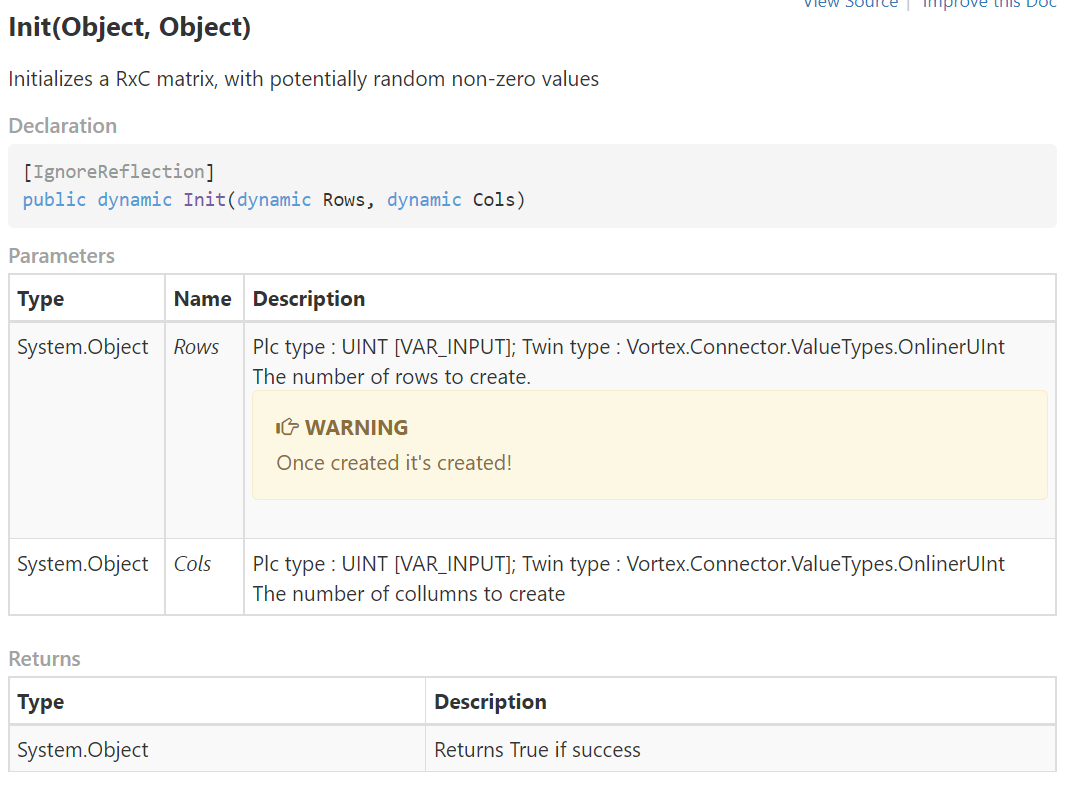Click the [IgnoreReflection] attribute in code block
The width and height of the screenshot is (1079, 791).
click(119, 171)
